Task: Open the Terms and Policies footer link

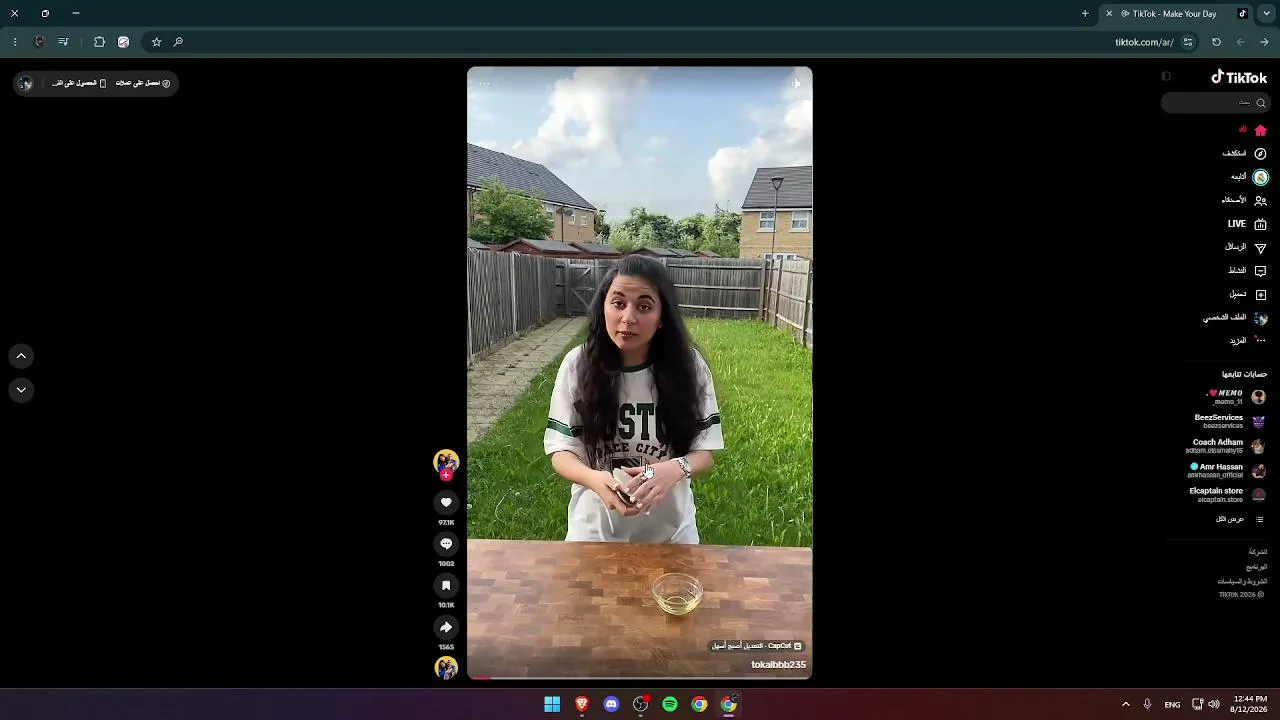Action: pyautogui.click(x=1242, y=581)
